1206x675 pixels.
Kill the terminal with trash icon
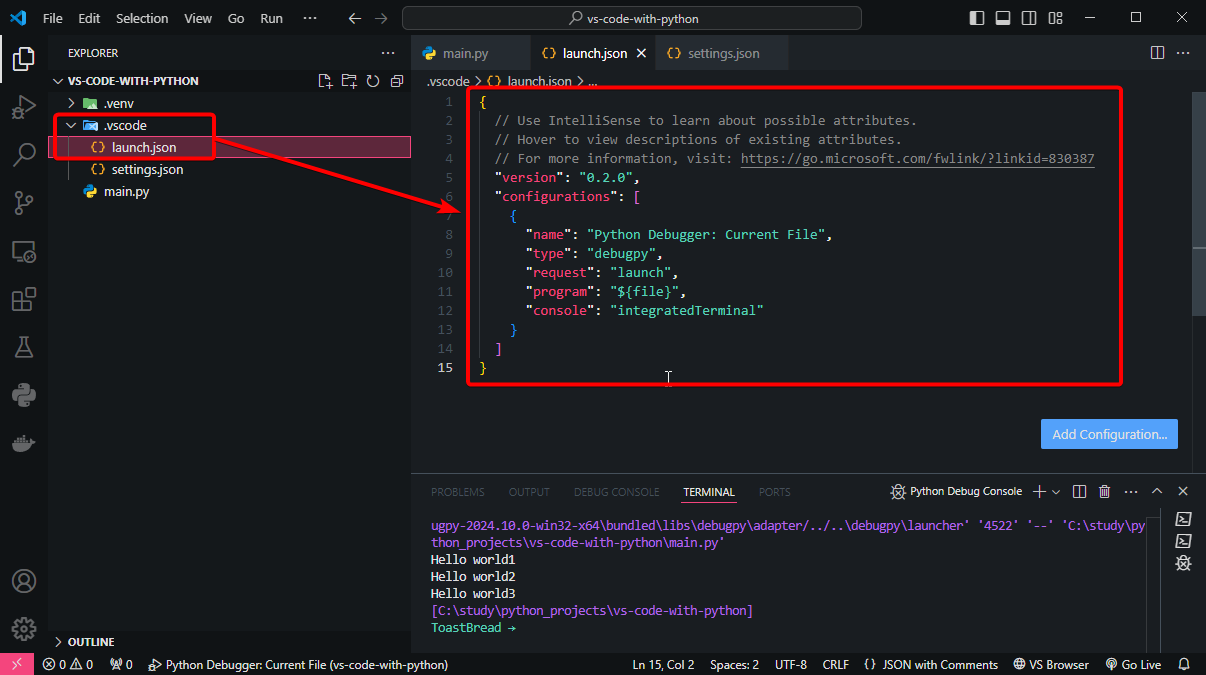pyautogui.click(x=1105, y=491)
